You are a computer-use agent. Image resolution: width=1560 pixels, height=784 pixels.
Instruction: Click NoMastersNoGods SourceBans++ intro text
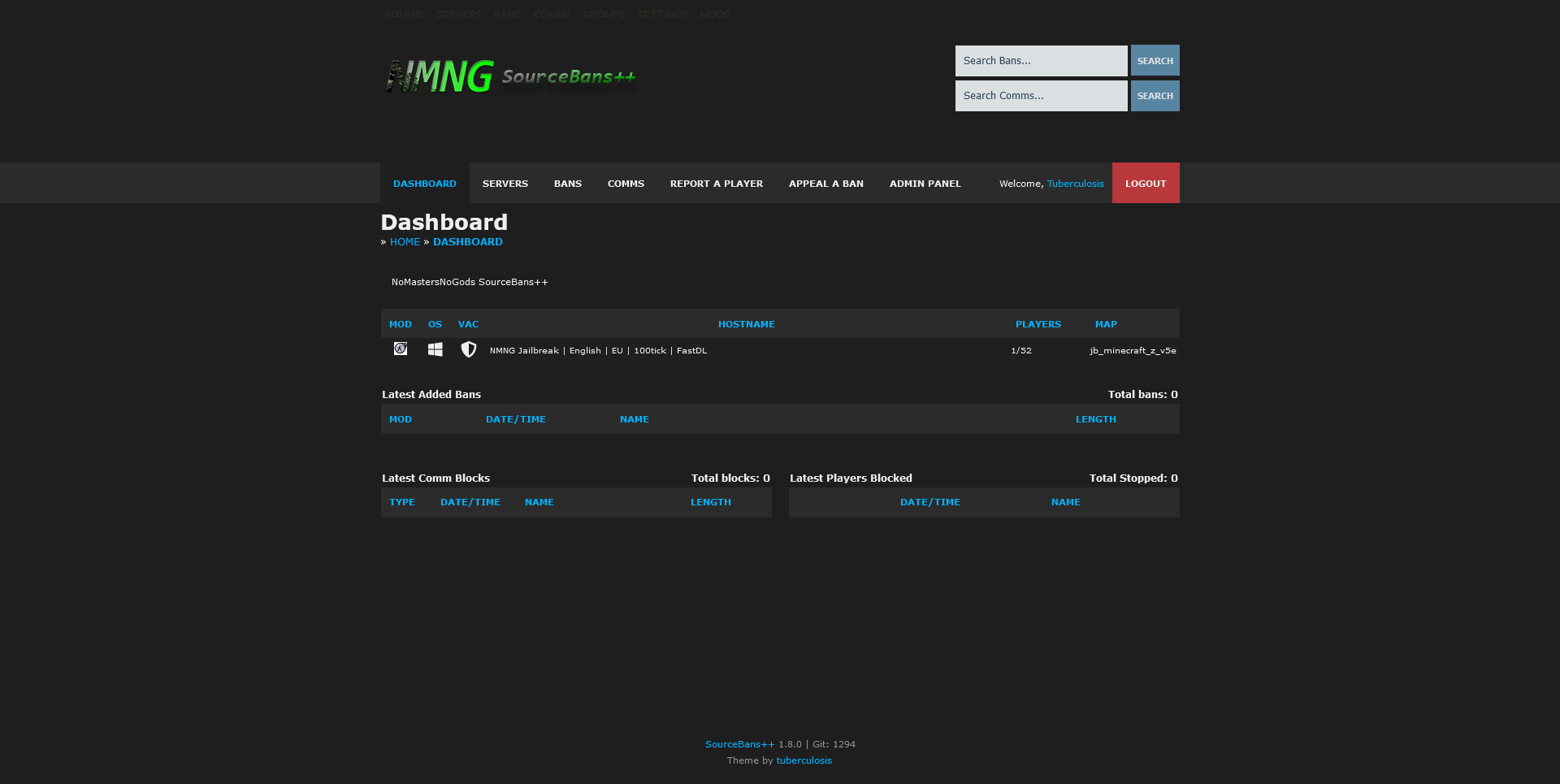(x=470, y=282)
